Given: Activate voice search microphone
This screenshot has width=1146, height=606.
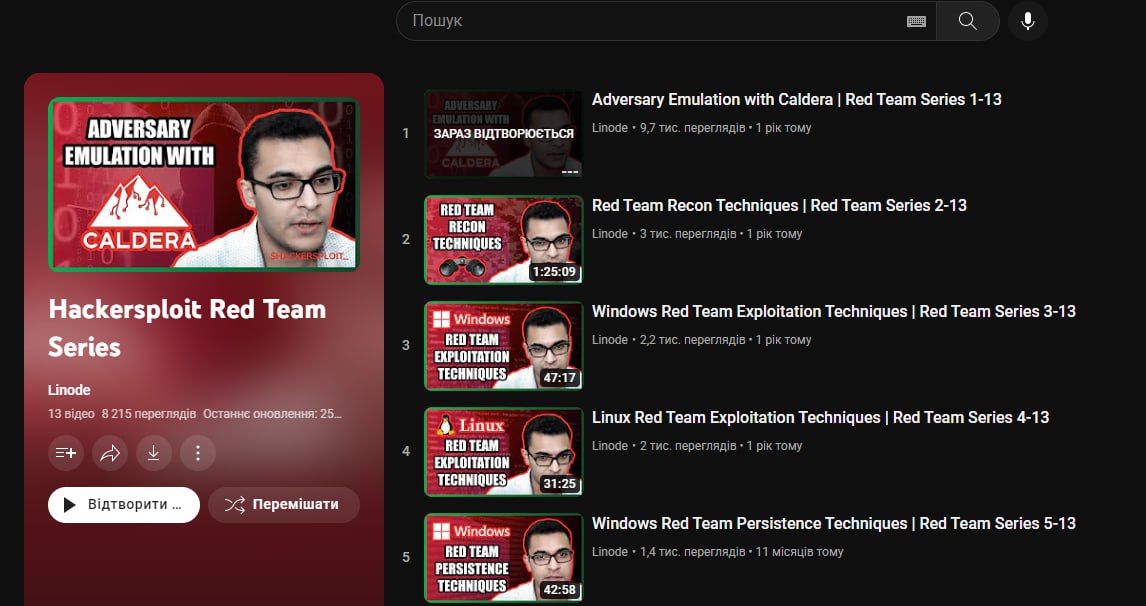Looking at the screenshot, I should click(x=1027, y=21).
